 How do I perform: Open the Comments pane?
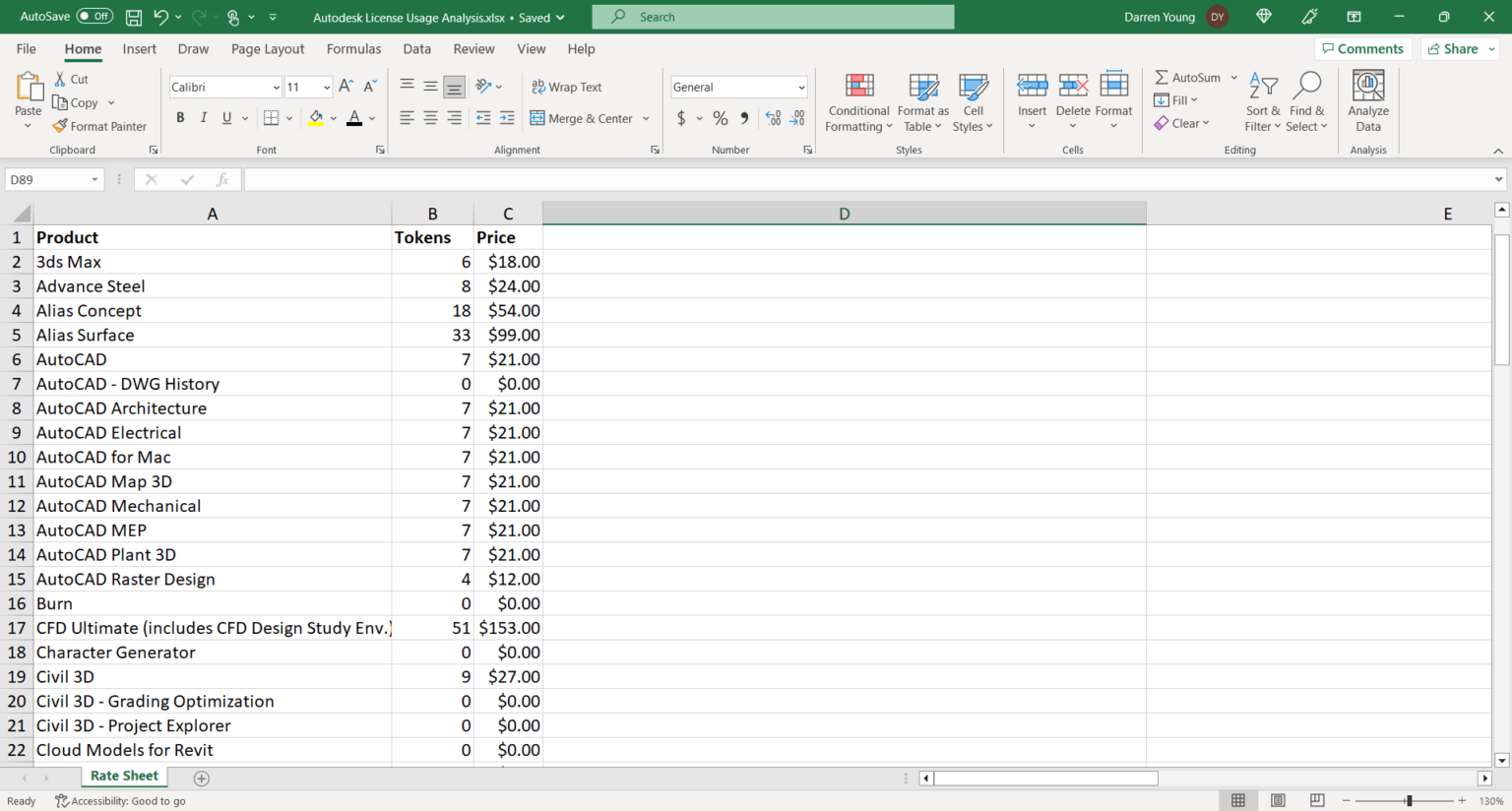coord(1363,48)
